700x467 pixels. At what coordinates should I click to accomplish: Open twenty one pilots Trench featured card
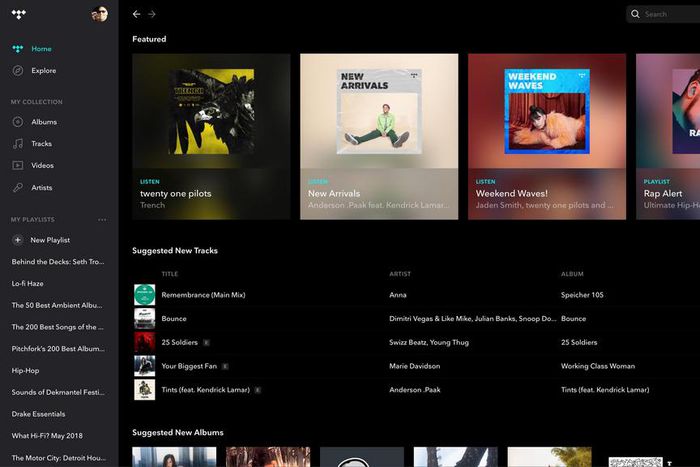(211, 137)
